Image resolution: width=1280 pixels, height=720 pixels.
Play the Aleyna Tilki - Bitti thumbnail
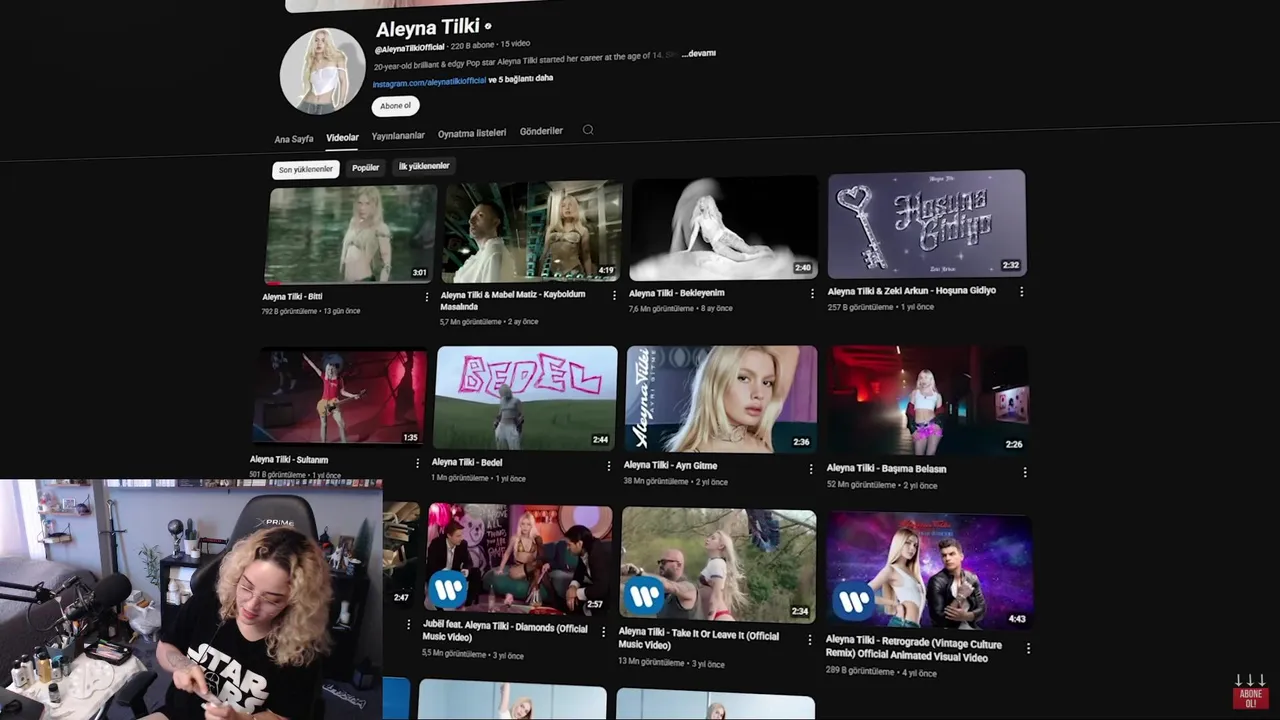tap(350, 234)
